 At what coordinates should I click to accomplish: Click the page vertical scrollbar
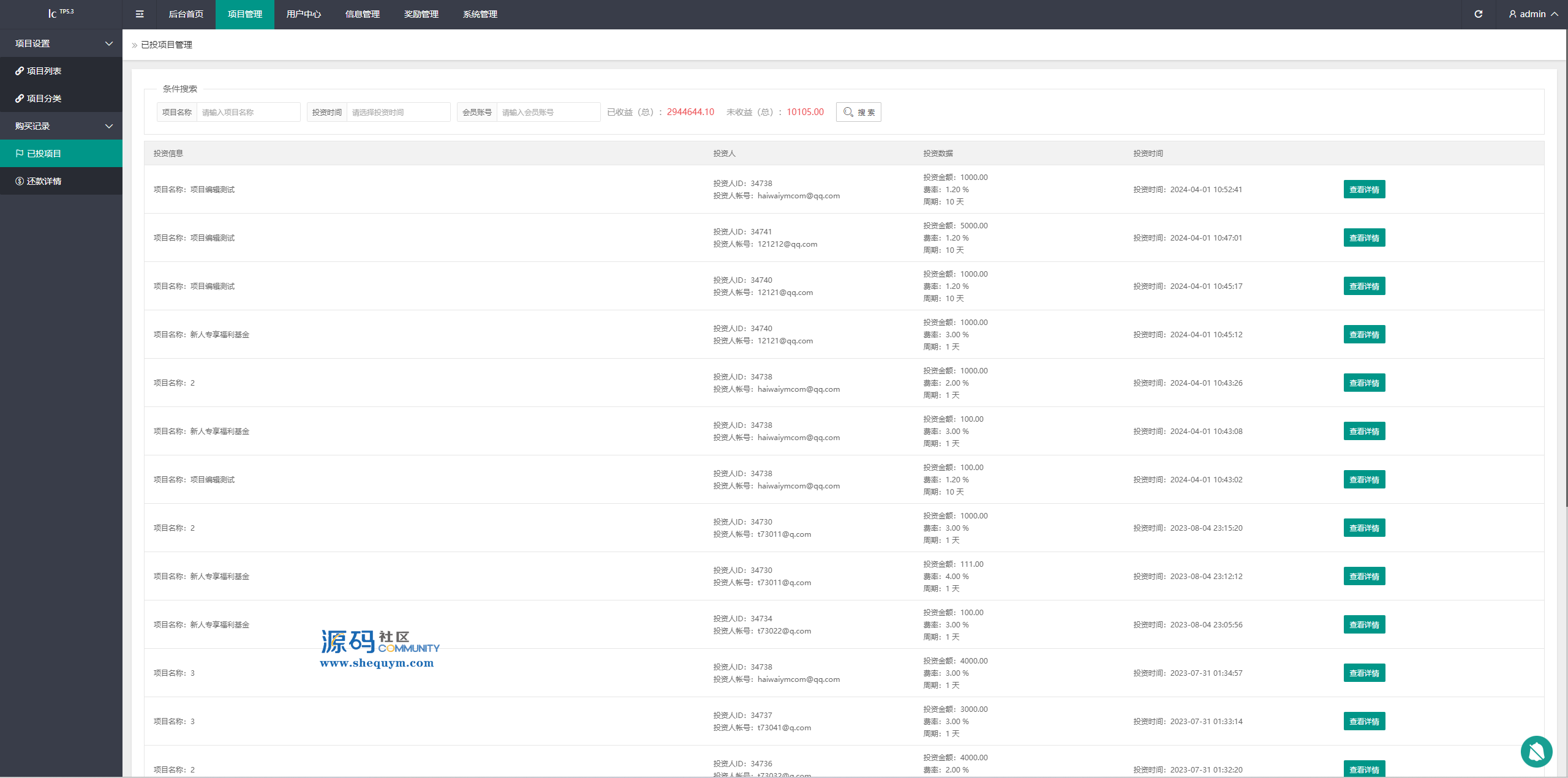1566,269
